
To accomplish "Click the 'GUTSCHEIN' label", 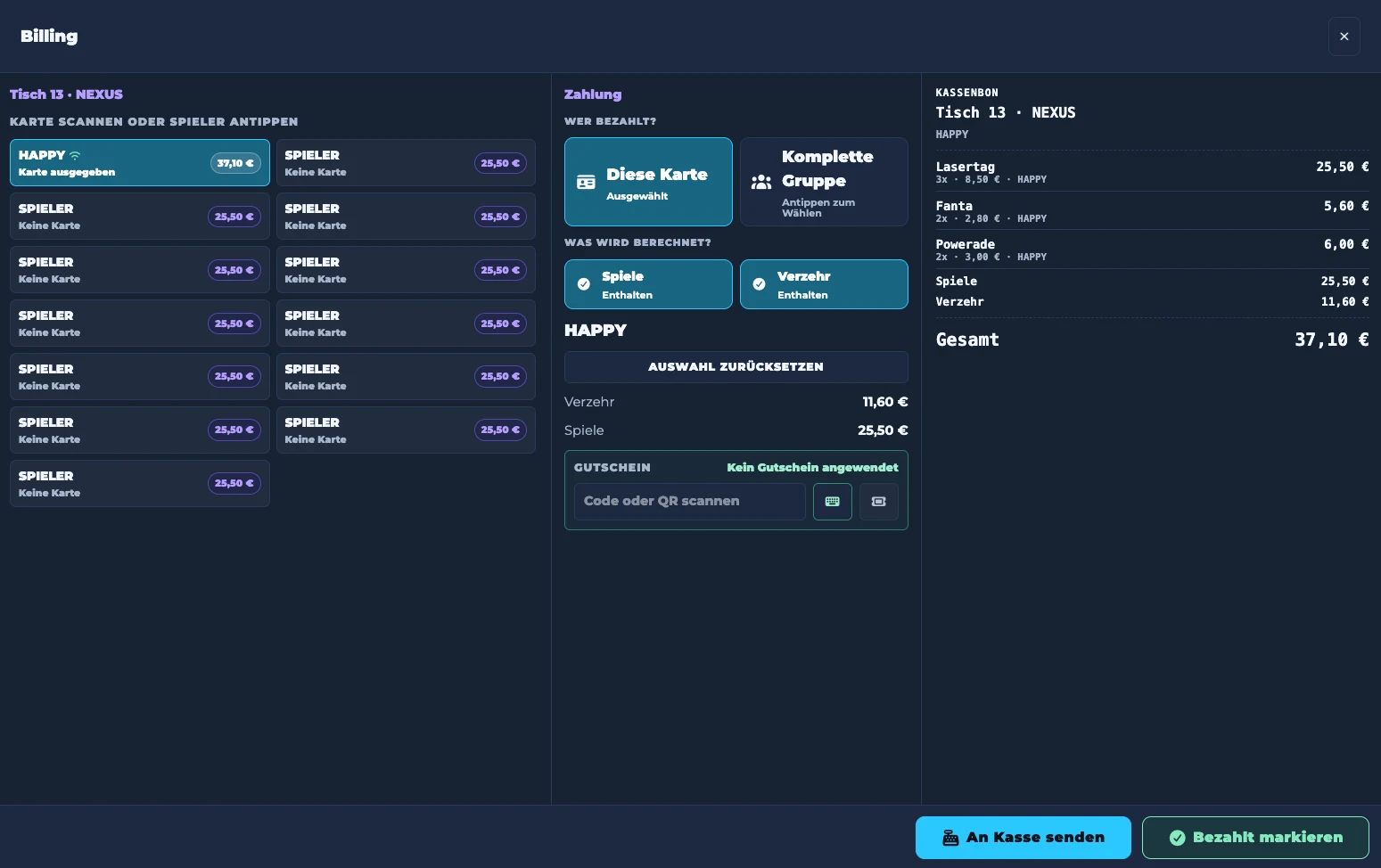I will pos(612,468).
